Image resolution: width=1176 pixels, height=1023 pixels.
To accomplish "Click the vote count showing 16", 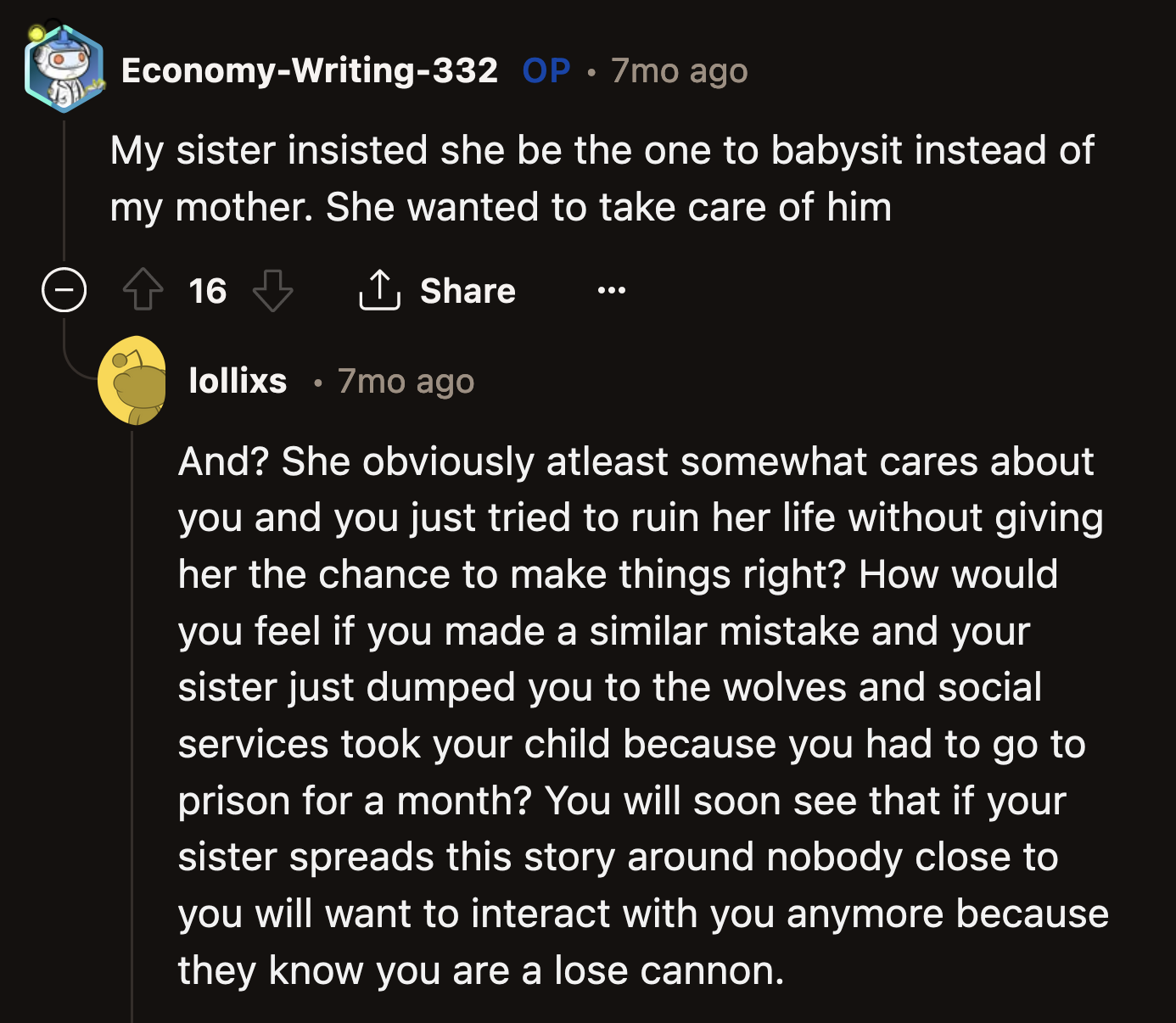I will (x=208, y=291).
